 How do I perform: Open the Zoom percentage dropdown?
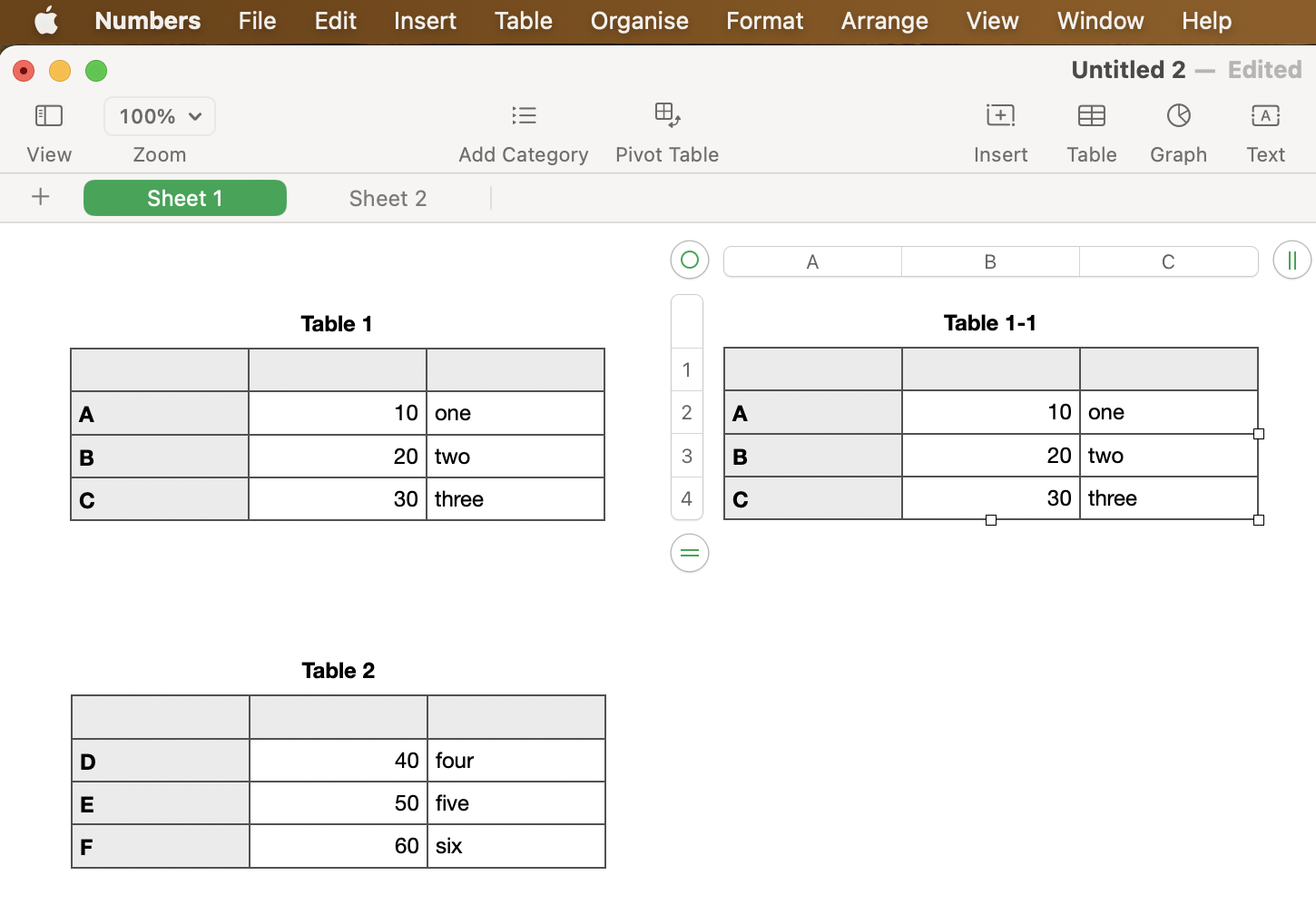(x=159, y=116)
